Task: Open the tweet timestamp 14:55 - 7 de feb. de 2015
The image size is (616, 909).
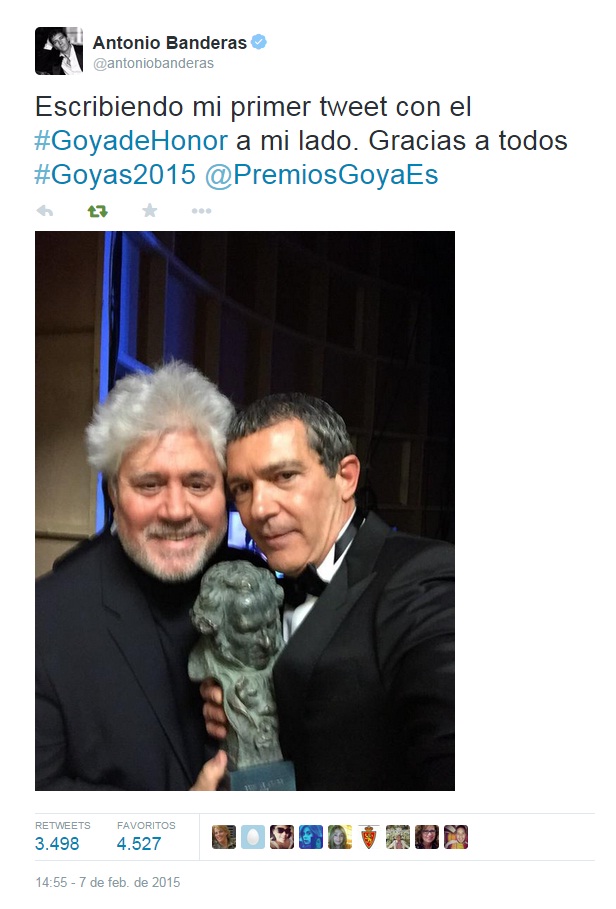Action: point(108,882)
